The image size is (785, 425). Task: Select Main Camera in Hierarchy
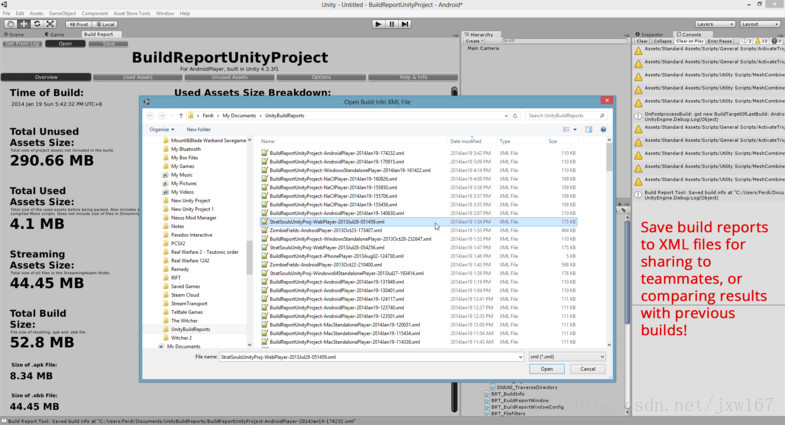pos(483,48)
